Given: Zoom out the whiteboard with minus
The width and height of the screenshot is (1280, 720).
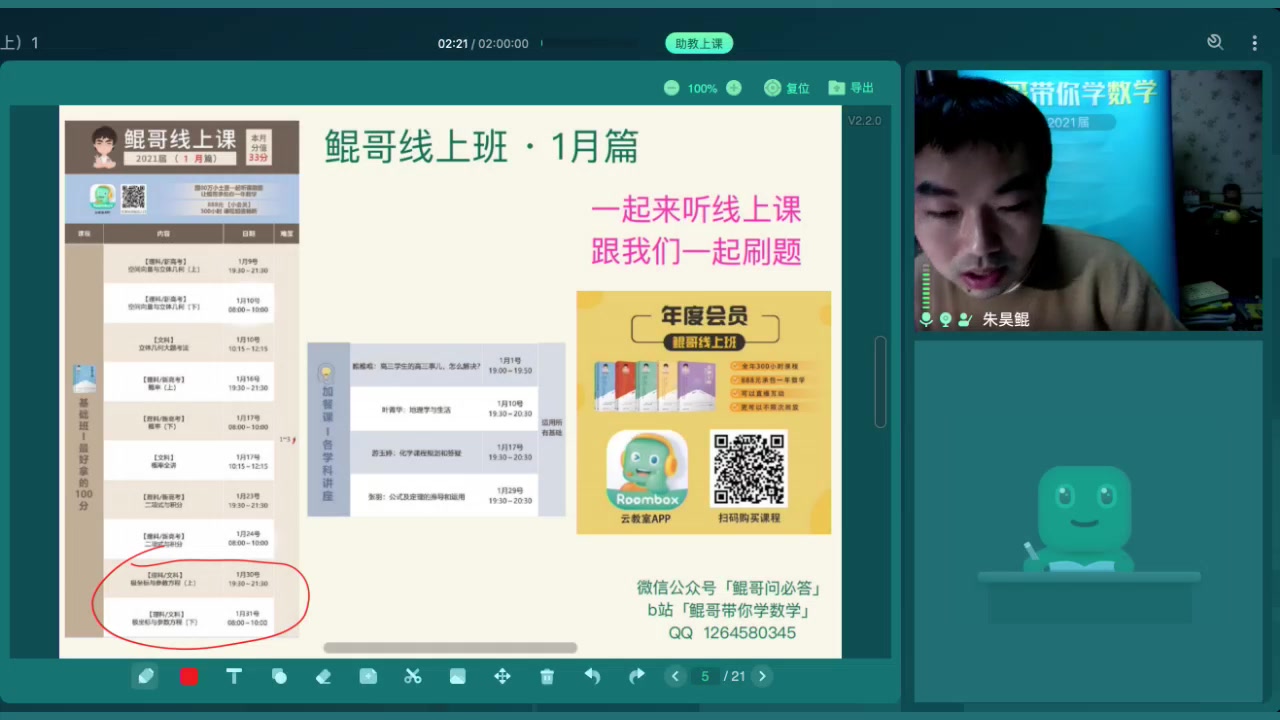Looking at the screenshot, I should [x=672, y=88].
